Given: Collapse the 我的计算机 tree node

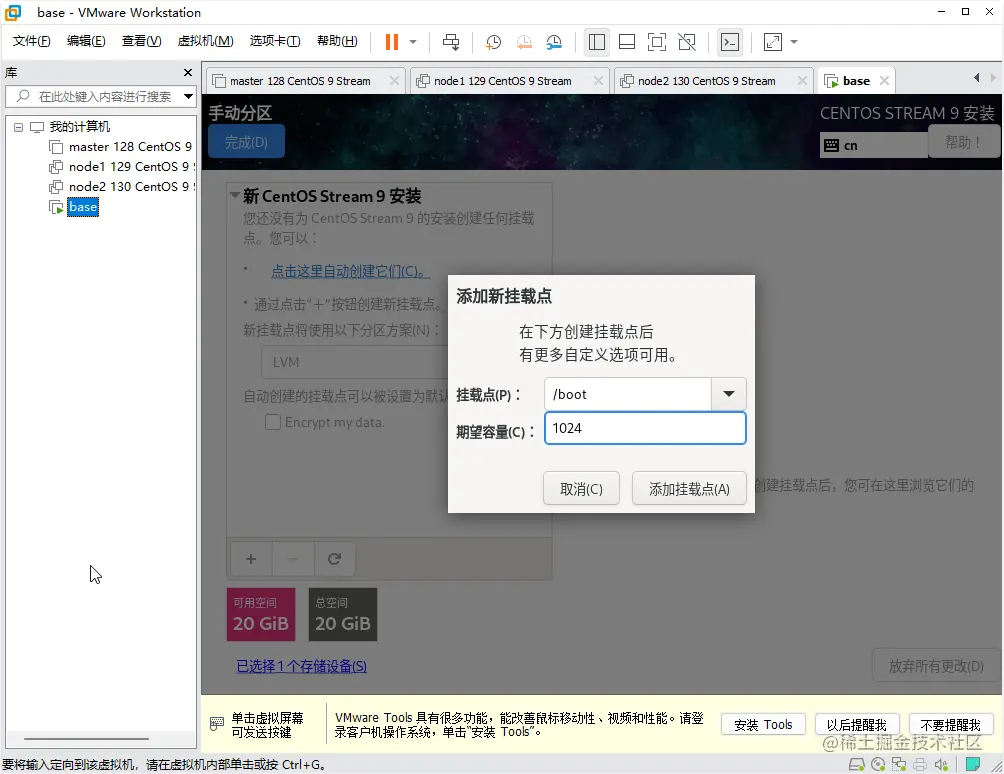Looking at the screenshot, I should (x=19, y=127).
